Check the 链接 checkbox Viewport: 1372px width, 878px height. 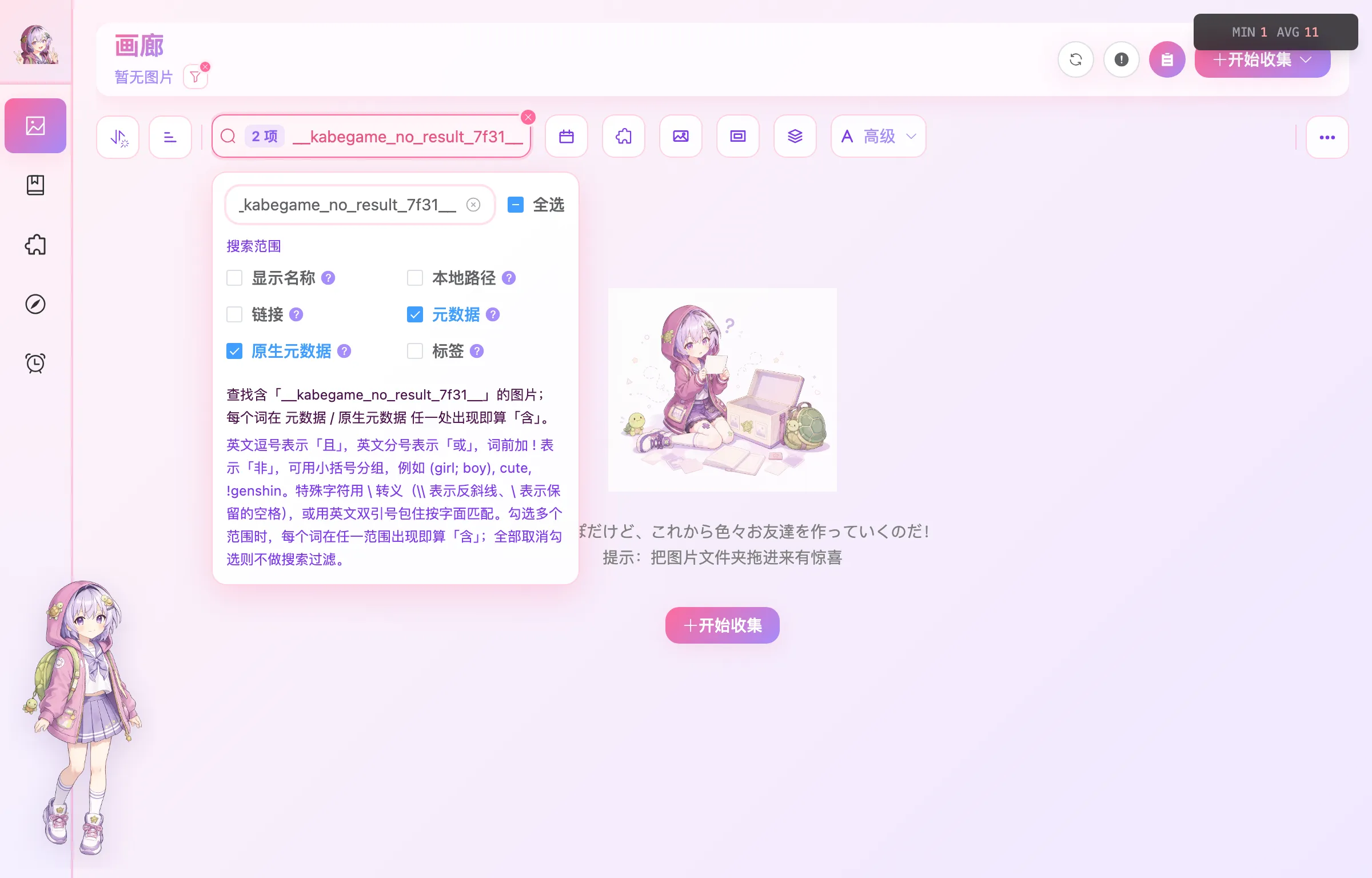pos(234,314)
